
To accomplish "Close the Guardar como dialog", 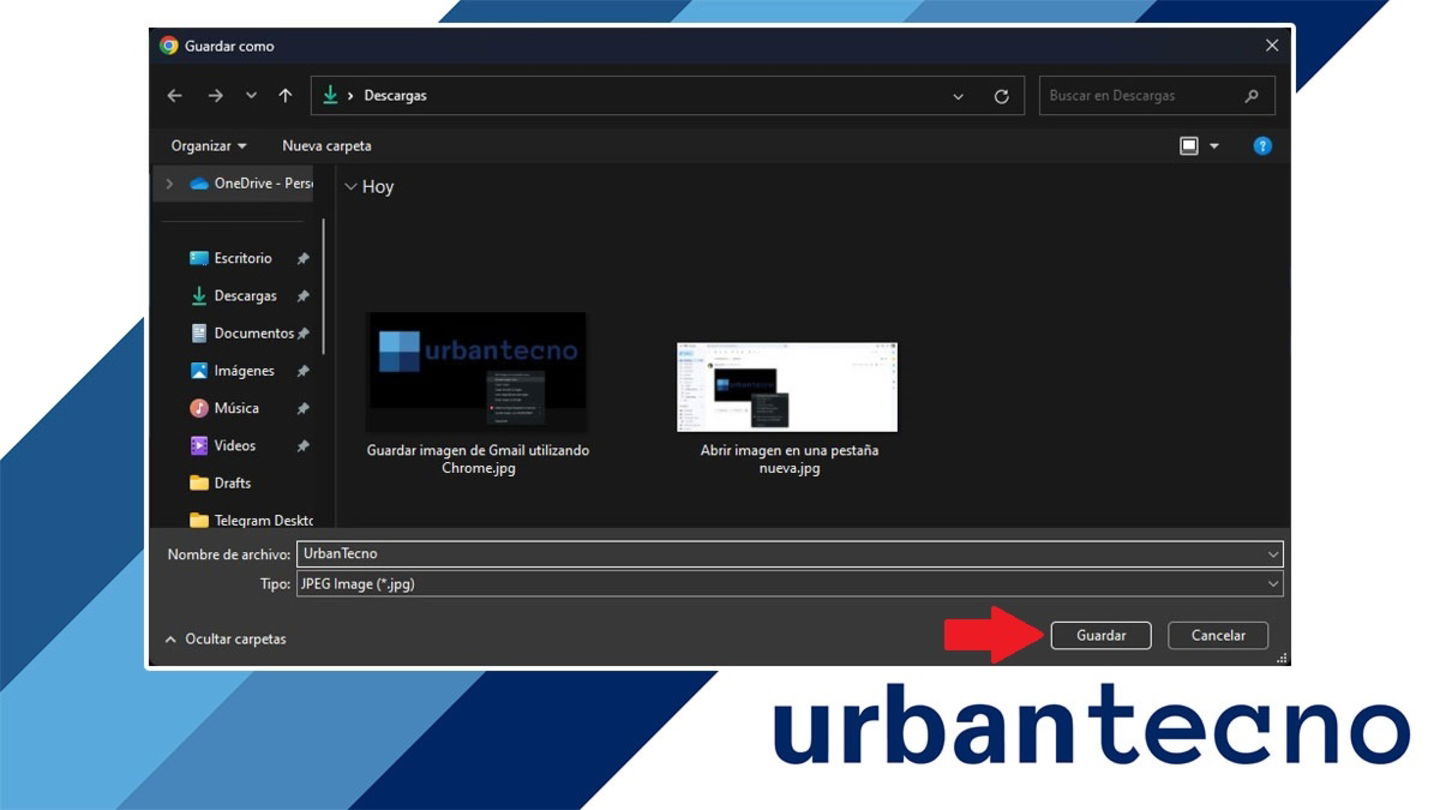I will point(1272,46).
